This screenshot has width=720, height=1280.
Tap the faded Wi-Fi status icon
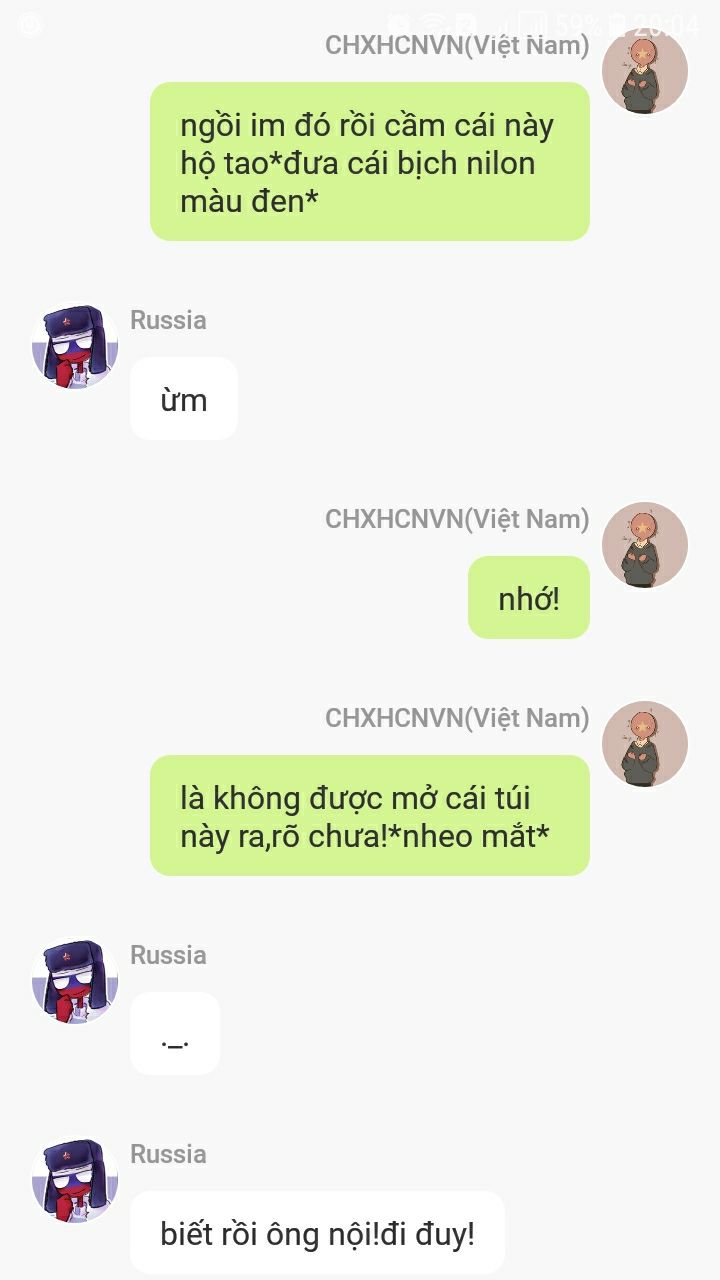point(434,23)
